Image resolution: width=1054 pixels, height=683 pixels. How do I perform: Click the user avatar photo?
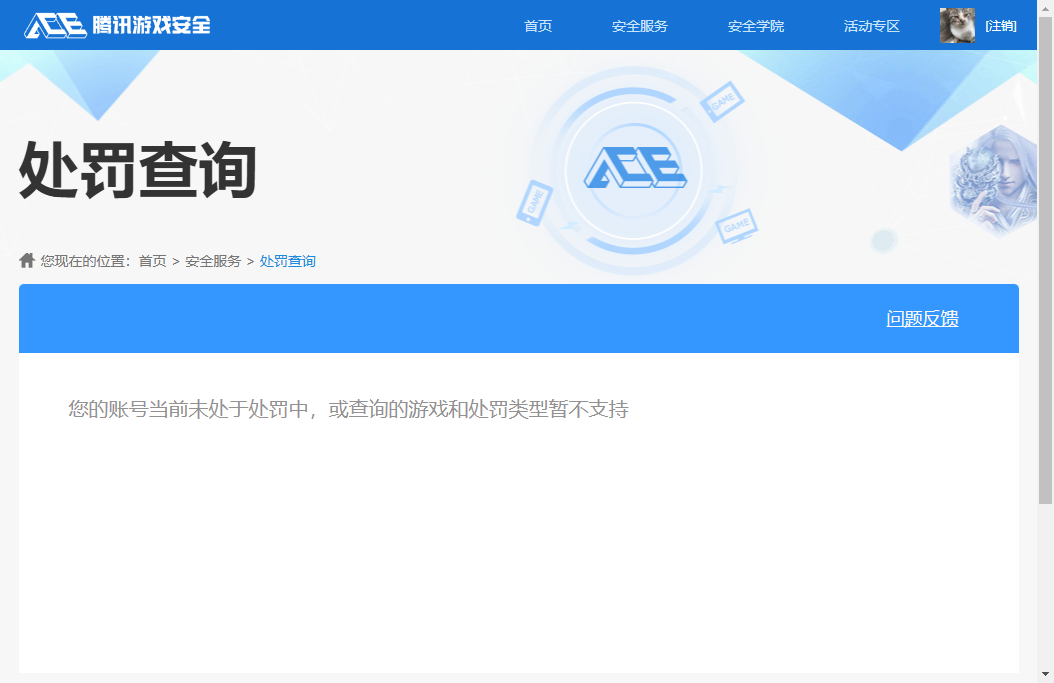point(957,25)
